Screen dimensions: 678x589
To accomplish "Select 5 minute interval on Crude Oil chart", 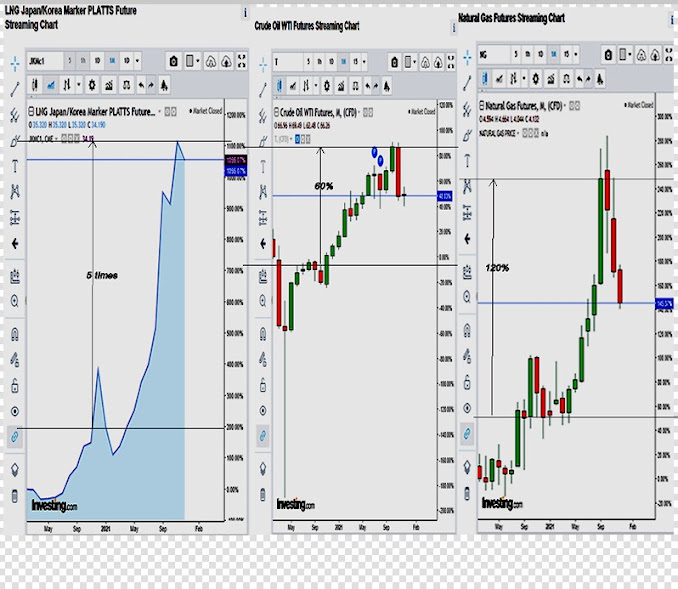I will coord(308,62).
